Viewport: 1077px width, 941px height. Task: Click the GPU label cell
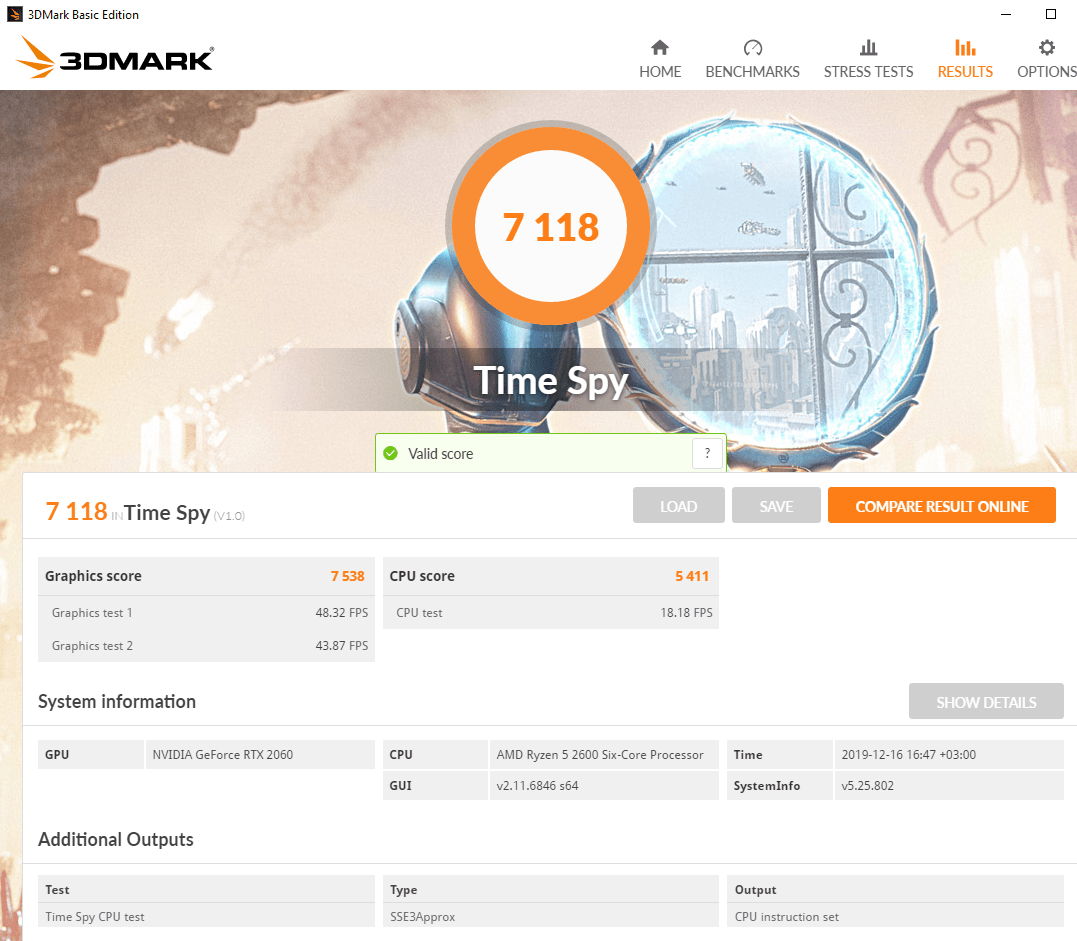[91, 754]
